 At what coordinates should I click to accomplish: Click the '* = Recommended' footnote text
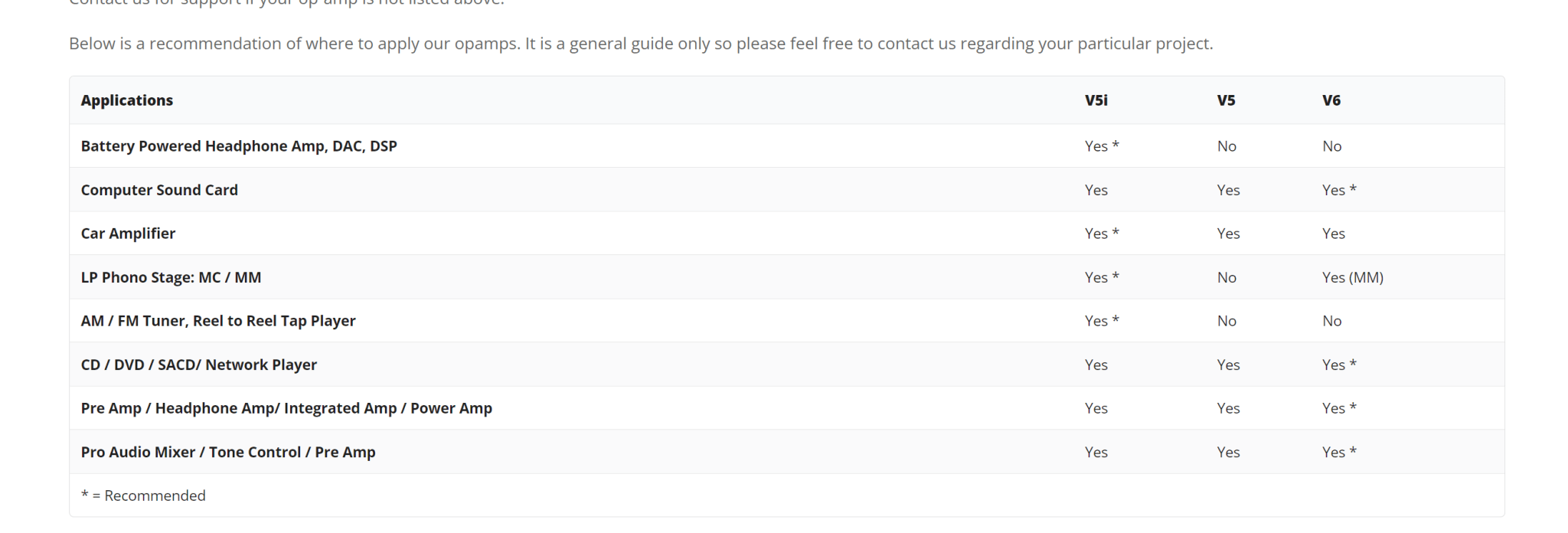click(x=143, y=495)
